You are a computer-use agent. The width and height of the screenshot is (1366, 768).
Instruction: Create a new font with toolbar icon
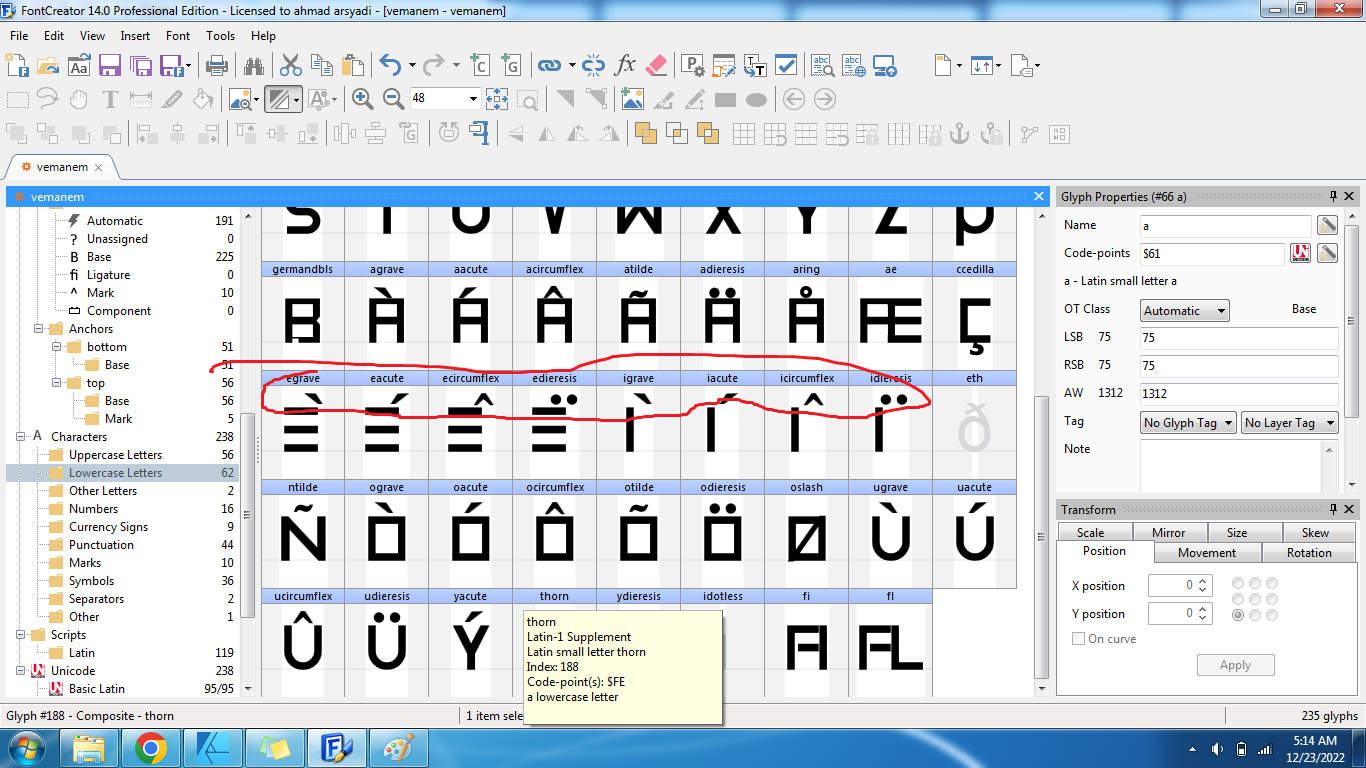tap(17, 66)
